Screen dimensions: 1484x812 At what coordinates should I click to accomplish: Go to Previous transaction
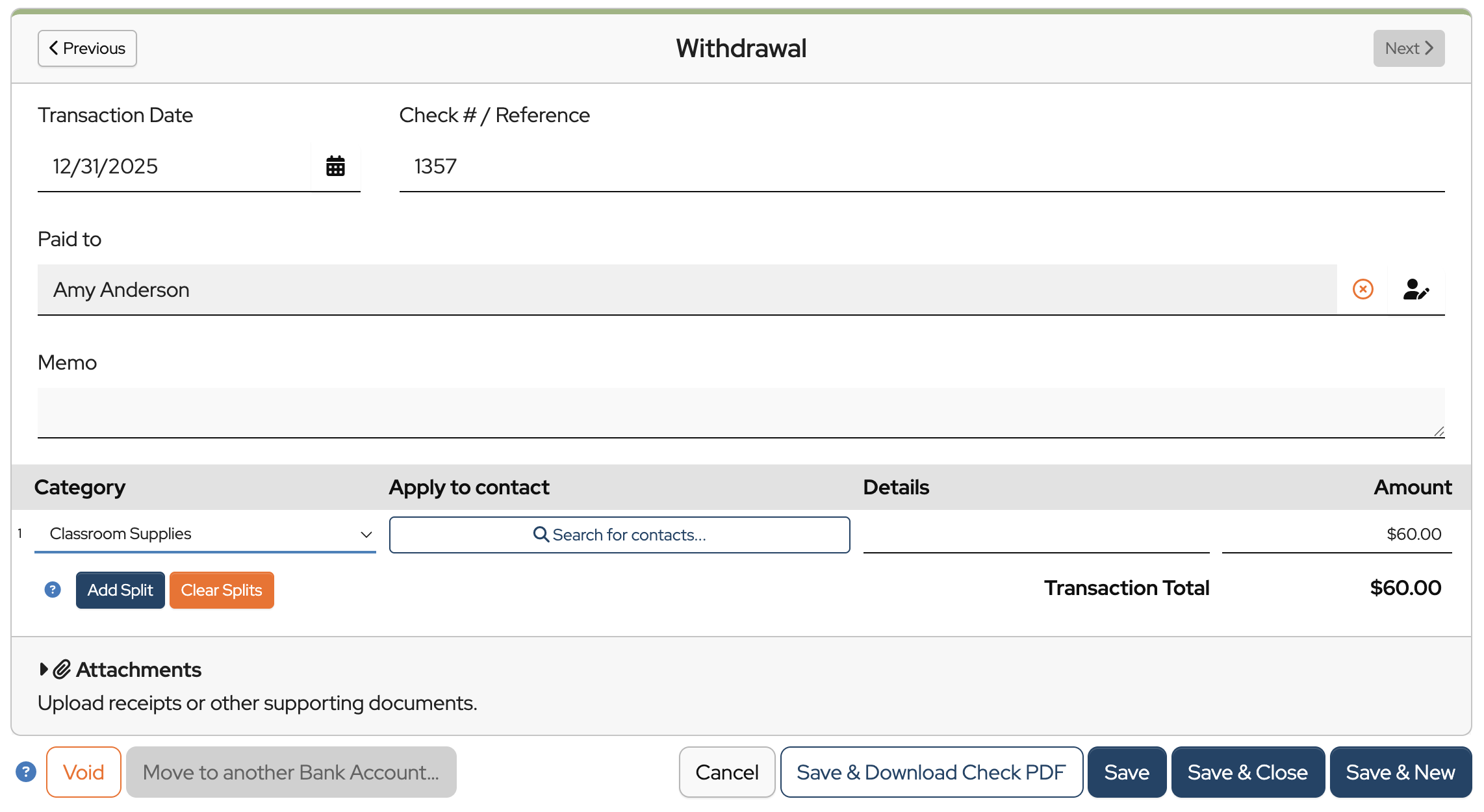(87, 48)
